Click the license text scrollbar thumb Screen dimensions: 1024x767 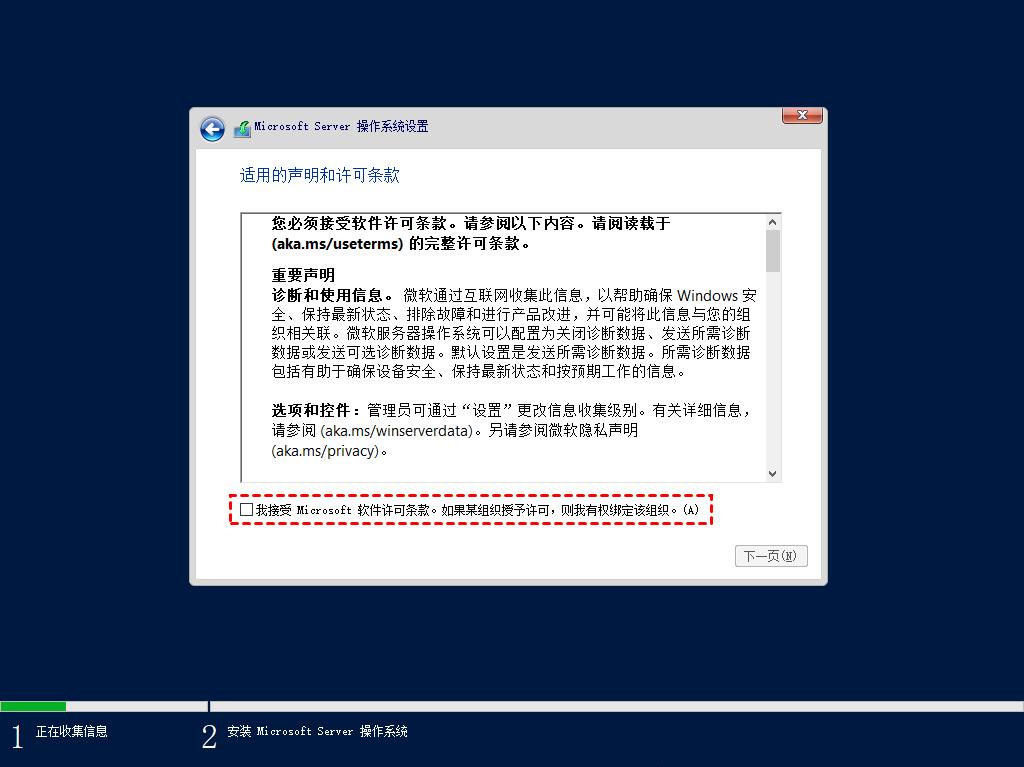pyautogui.click(x=773, y=251)
